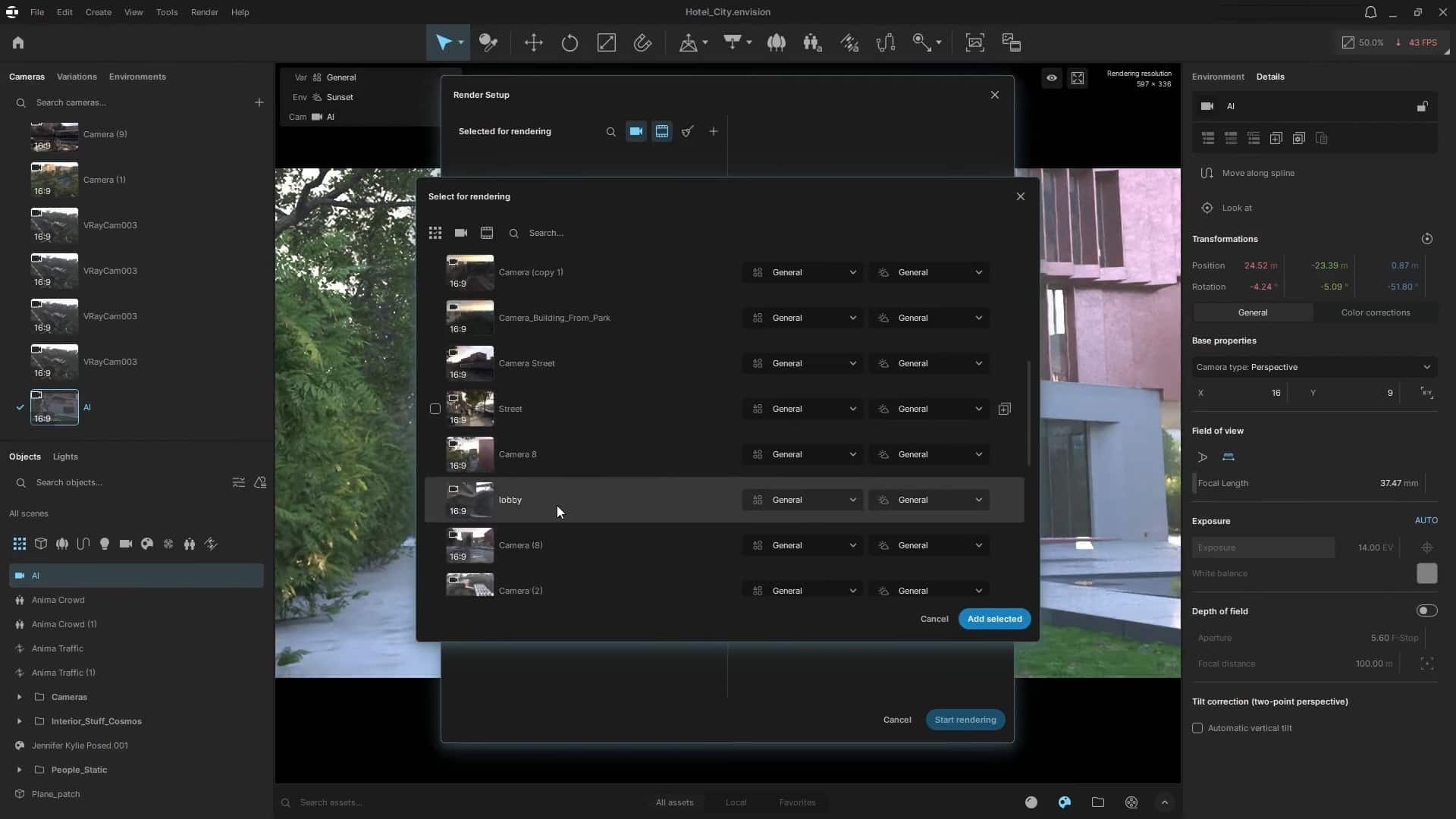Click the White balance color swatch
Image resolution: width=1456 pixels, height=819 pixels.
(1426, 573)
